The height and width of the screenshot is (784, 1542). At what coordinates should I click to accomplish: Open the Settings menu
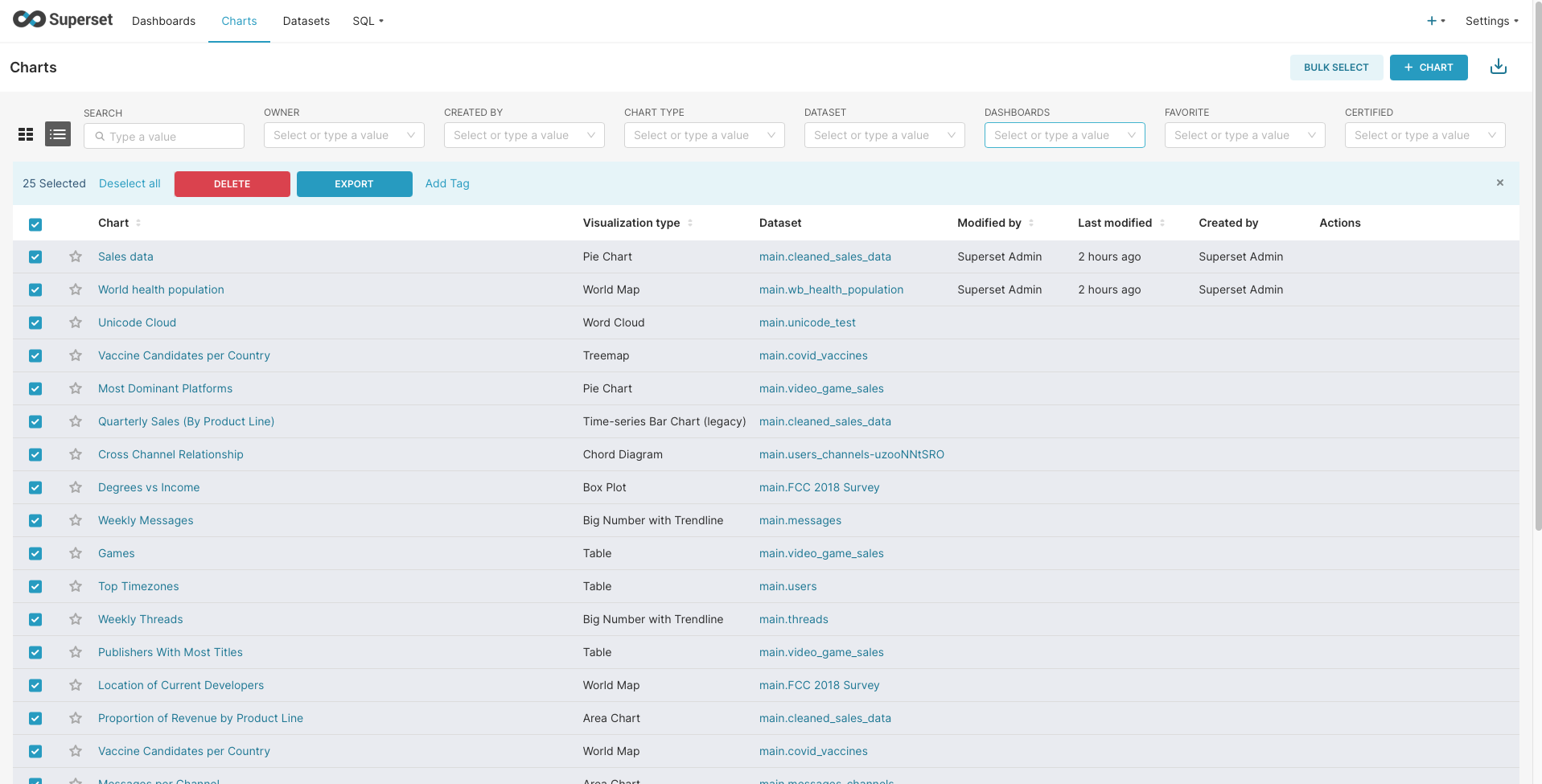(1491, 21)
